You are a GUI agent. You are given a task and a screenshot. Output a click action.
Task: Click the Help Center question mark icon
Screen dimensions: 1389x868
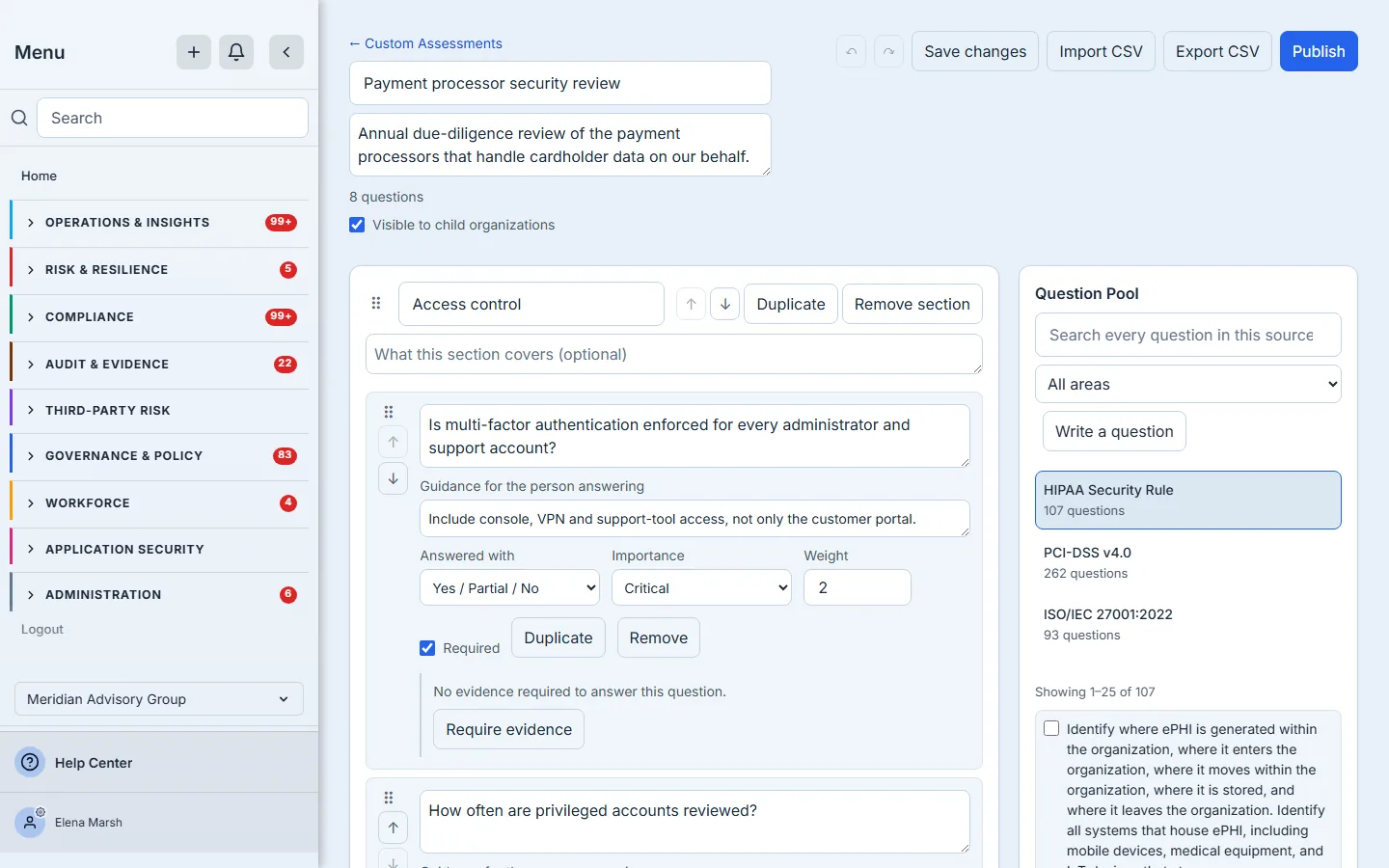pos(31,762)
